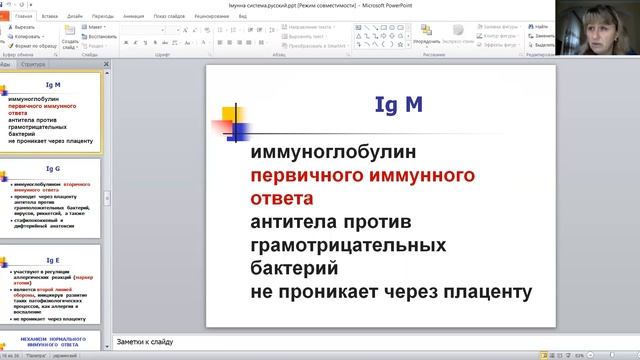Click the Cut (Вырезать) button
This screenshot has height=360, width=640.
click(22, 27)
